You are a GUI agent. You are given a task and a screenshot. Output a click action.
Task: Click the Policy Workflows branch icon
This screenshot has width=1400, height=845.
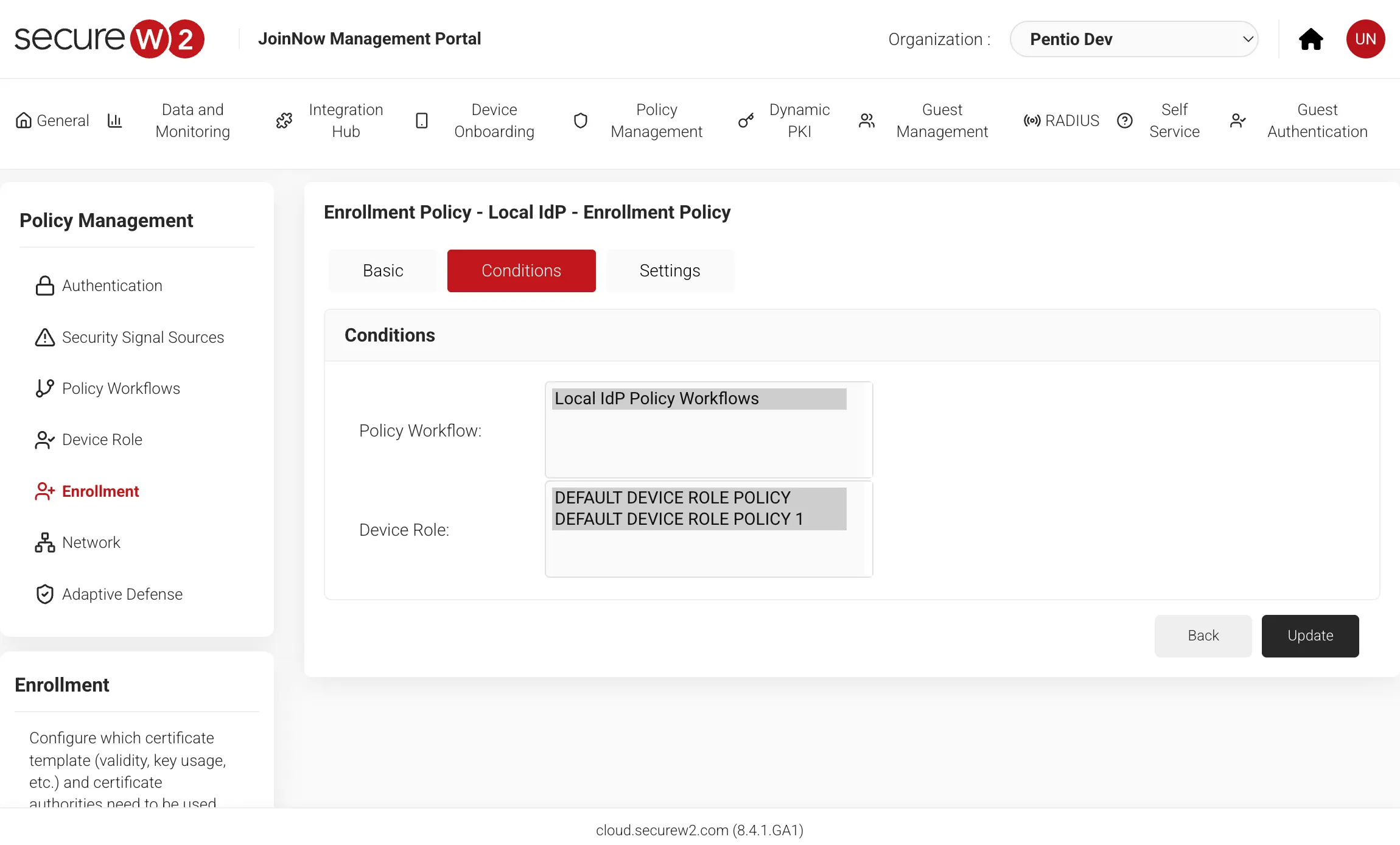click(x=45, y=388)
